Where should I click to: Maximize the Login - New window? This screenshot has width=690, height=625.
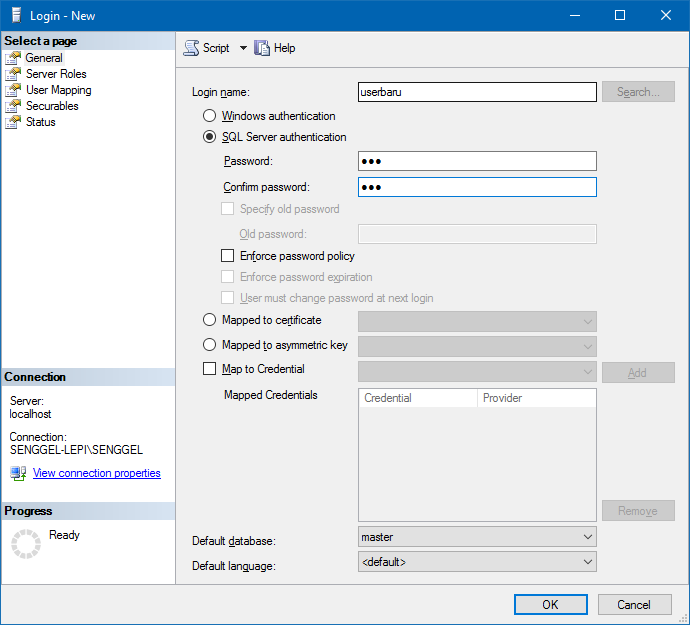(x=620, y=15)
